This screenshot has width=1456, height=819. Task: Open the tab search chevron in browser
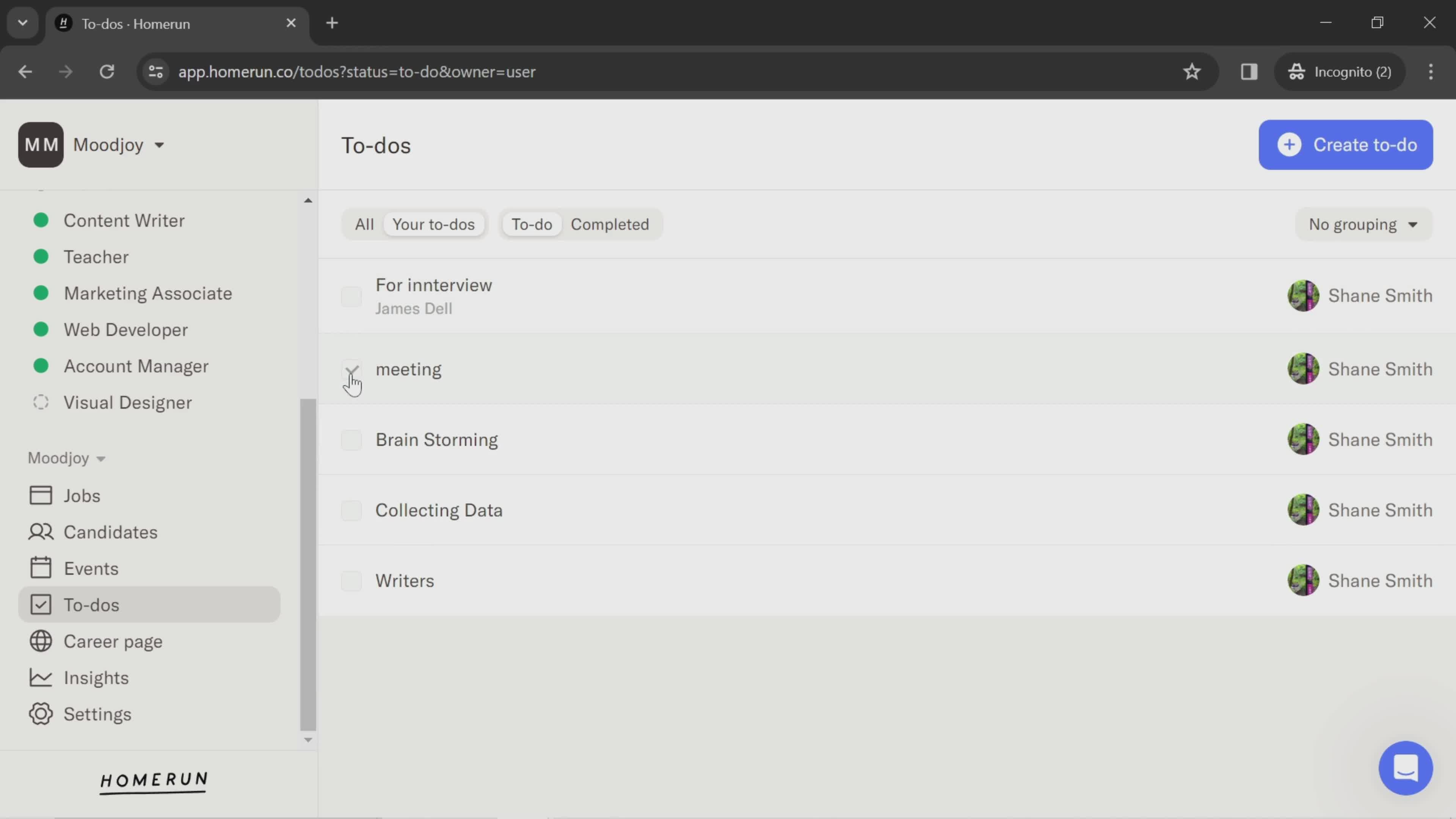(23, 23)
